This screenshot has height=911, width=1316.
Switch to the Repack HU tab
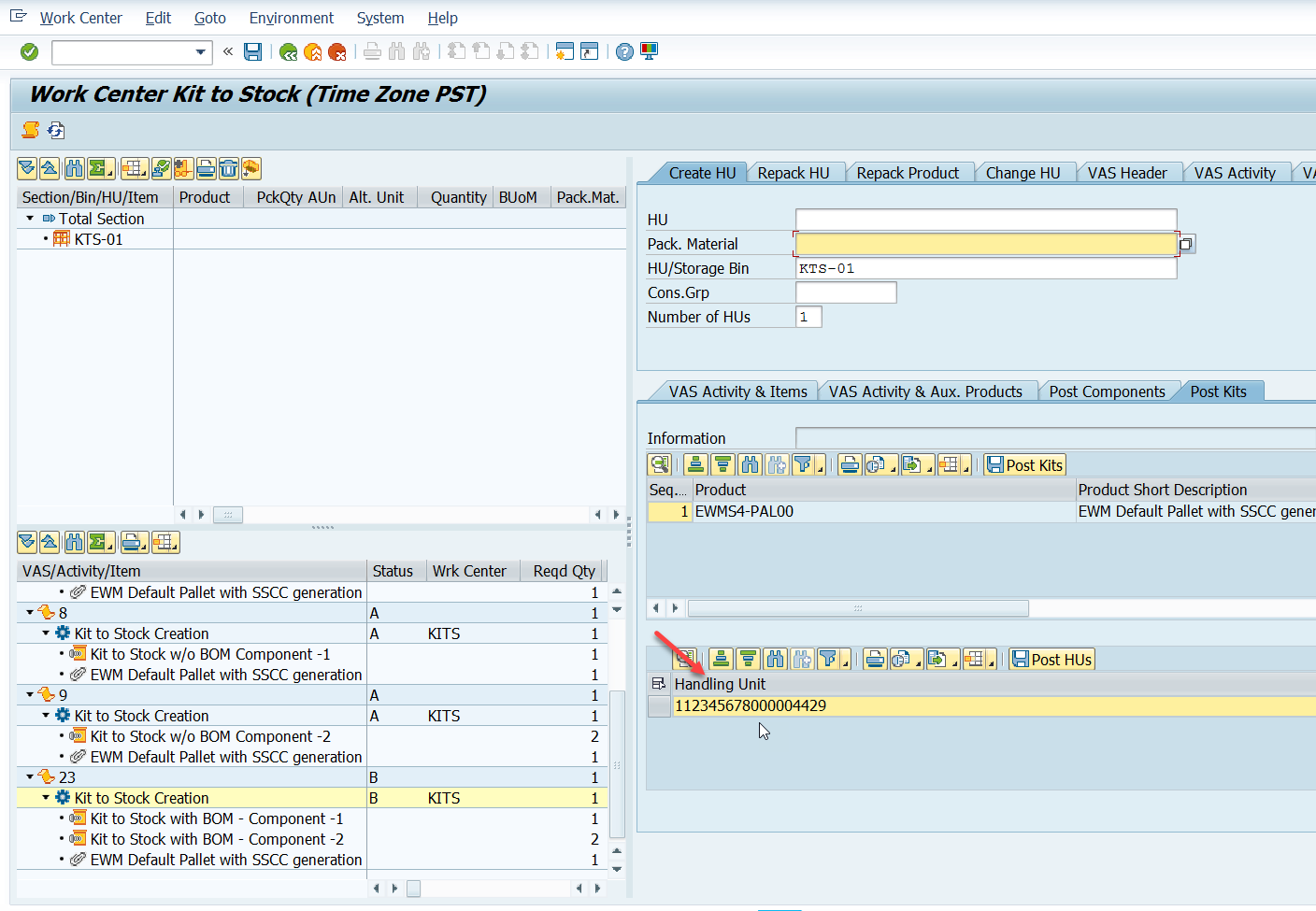point(794,173)
